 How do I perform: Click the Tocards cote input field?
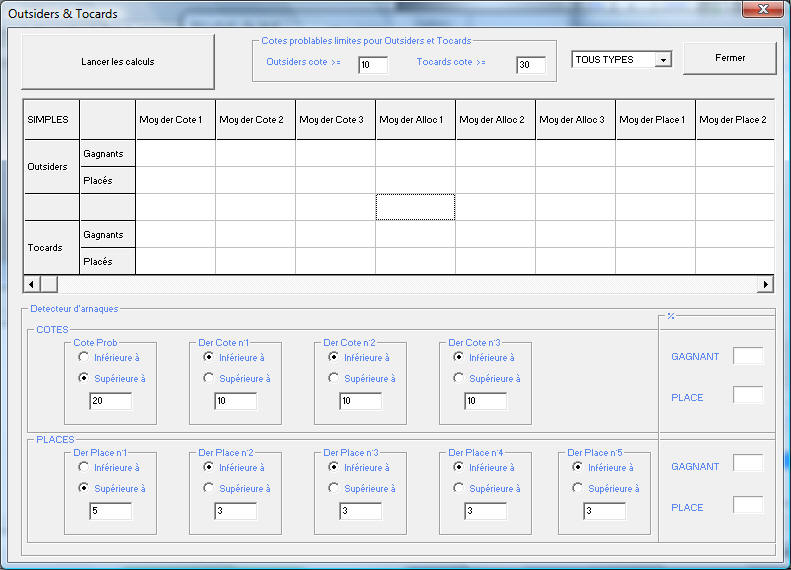click(530, 65)
